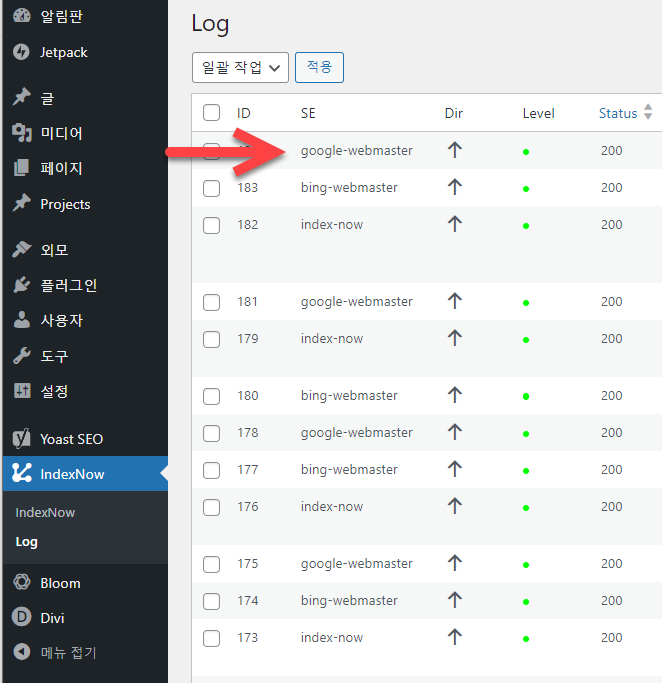Viewport: 662px width, 683px height.
Task: Check the box for log entry 182
Action: click(211, 226)
